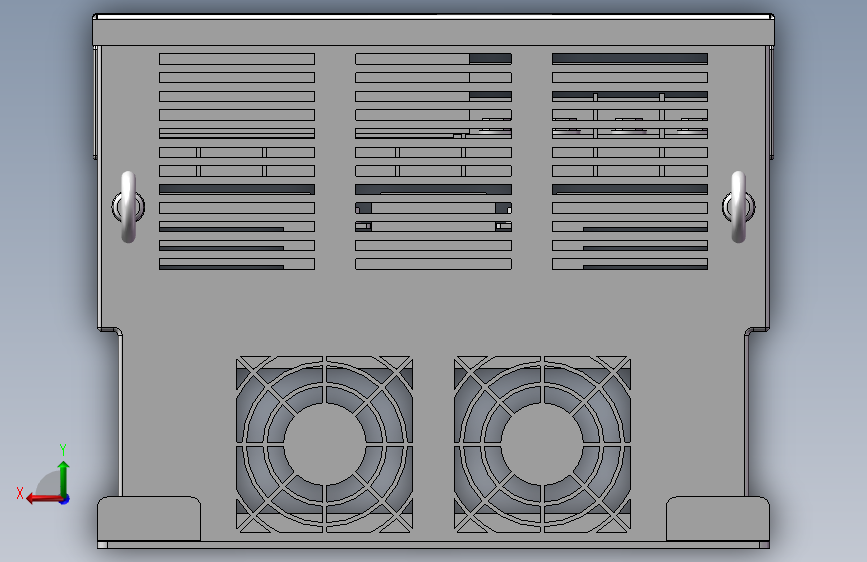This screenshot has width=867, height=562.
Task: Select the bottom-right mounting foot
Action: 718,518
